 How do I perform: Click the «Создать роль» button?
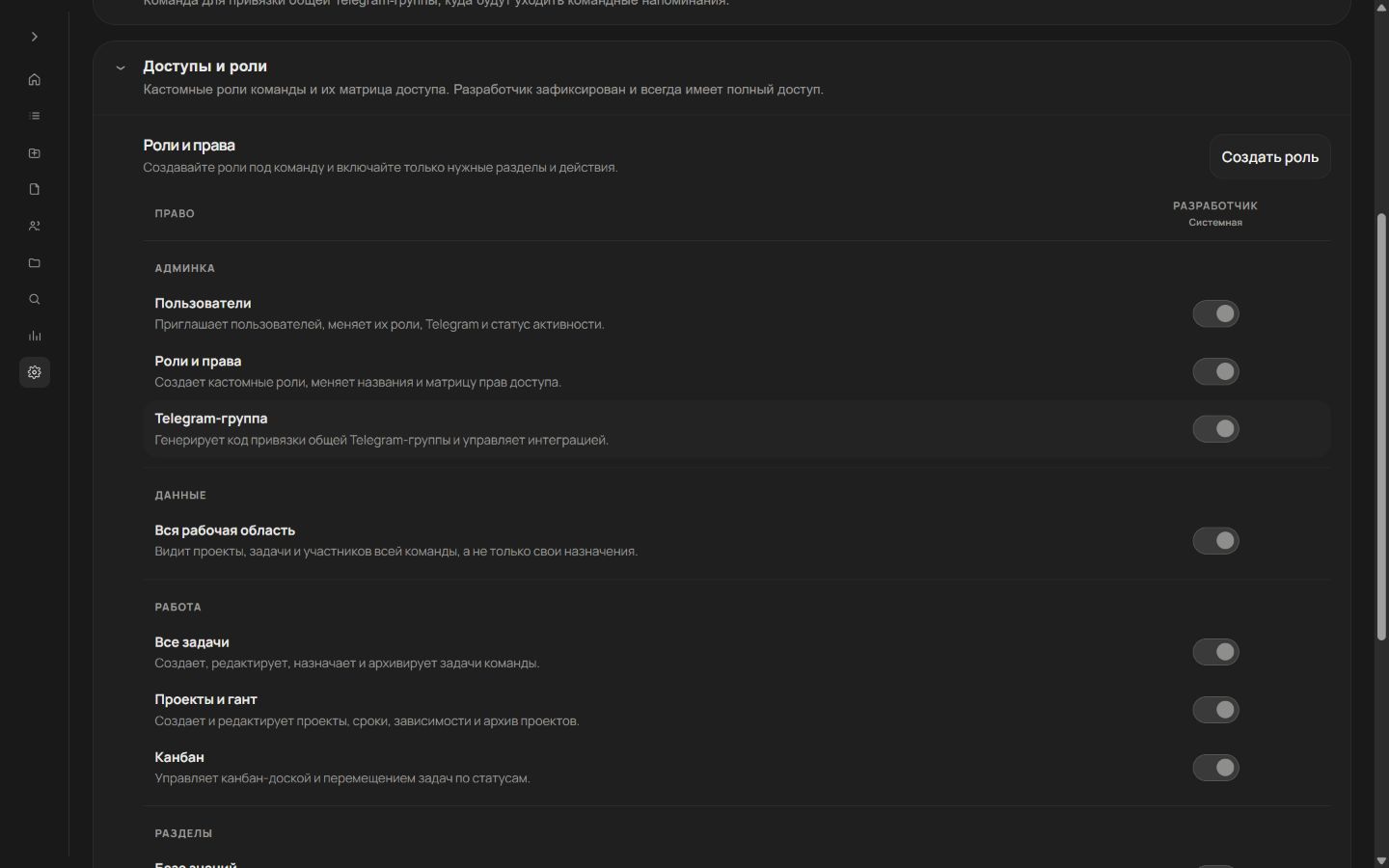coord(1269,157)
